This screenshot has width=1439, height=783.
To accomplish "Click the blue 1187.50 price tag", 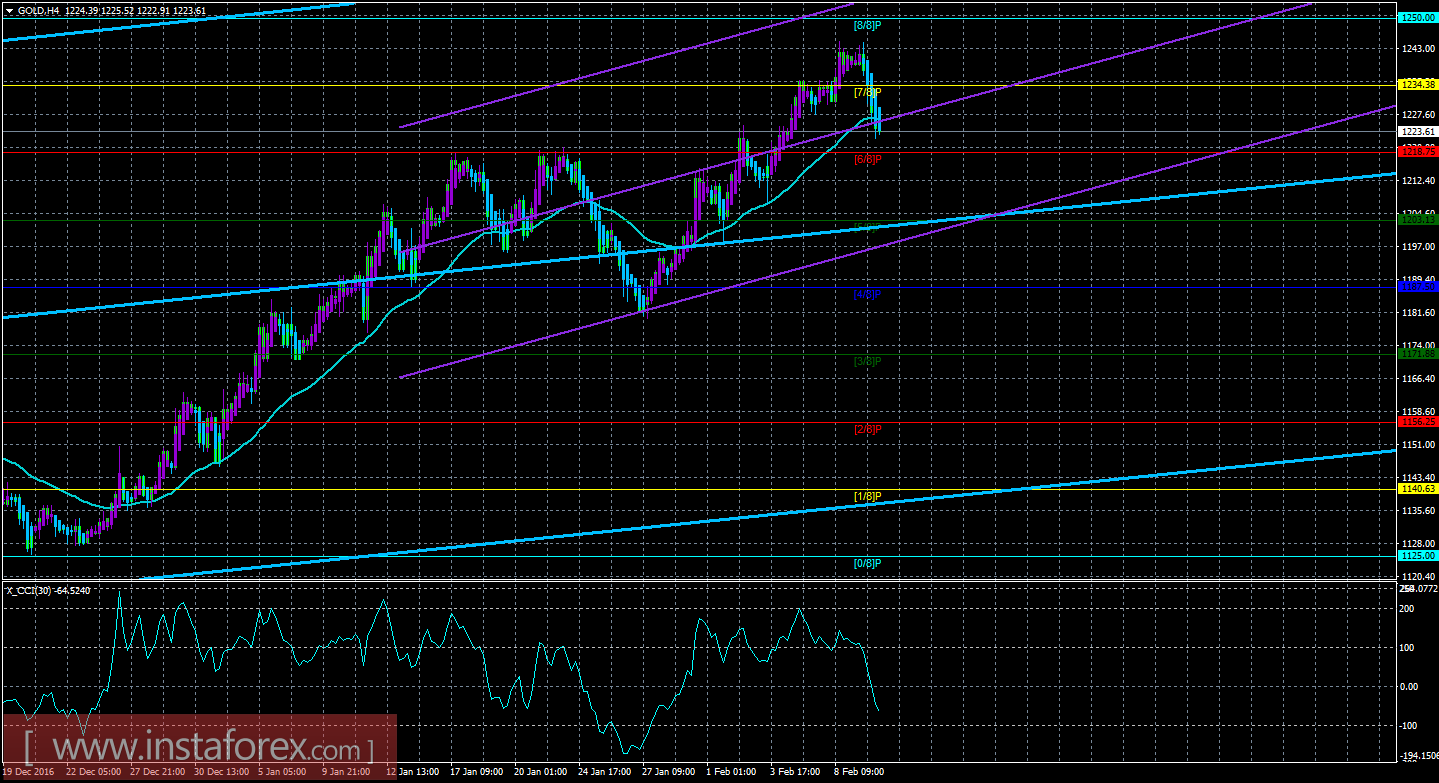I will pos(1418,287).
